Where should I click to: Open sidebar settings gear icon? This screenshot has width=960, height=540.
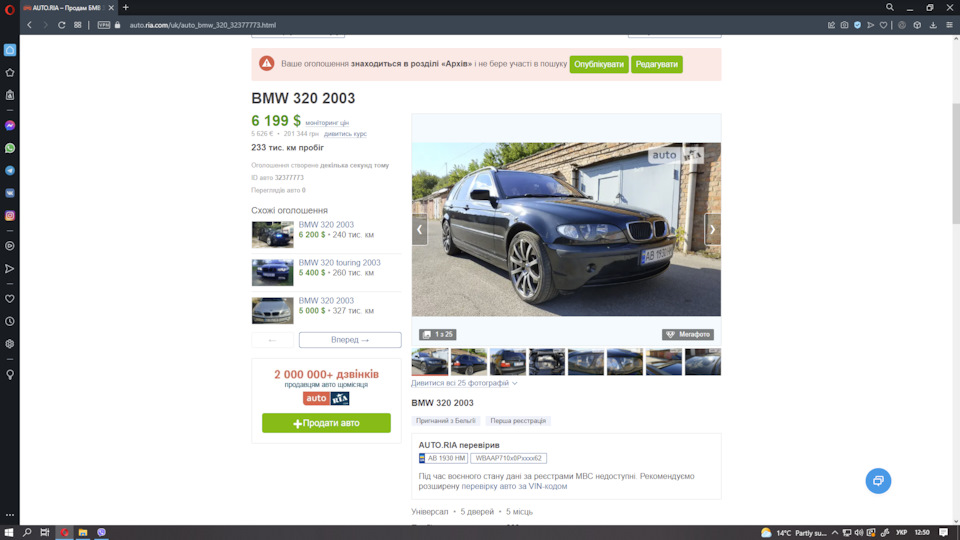[x=10, y=344]
